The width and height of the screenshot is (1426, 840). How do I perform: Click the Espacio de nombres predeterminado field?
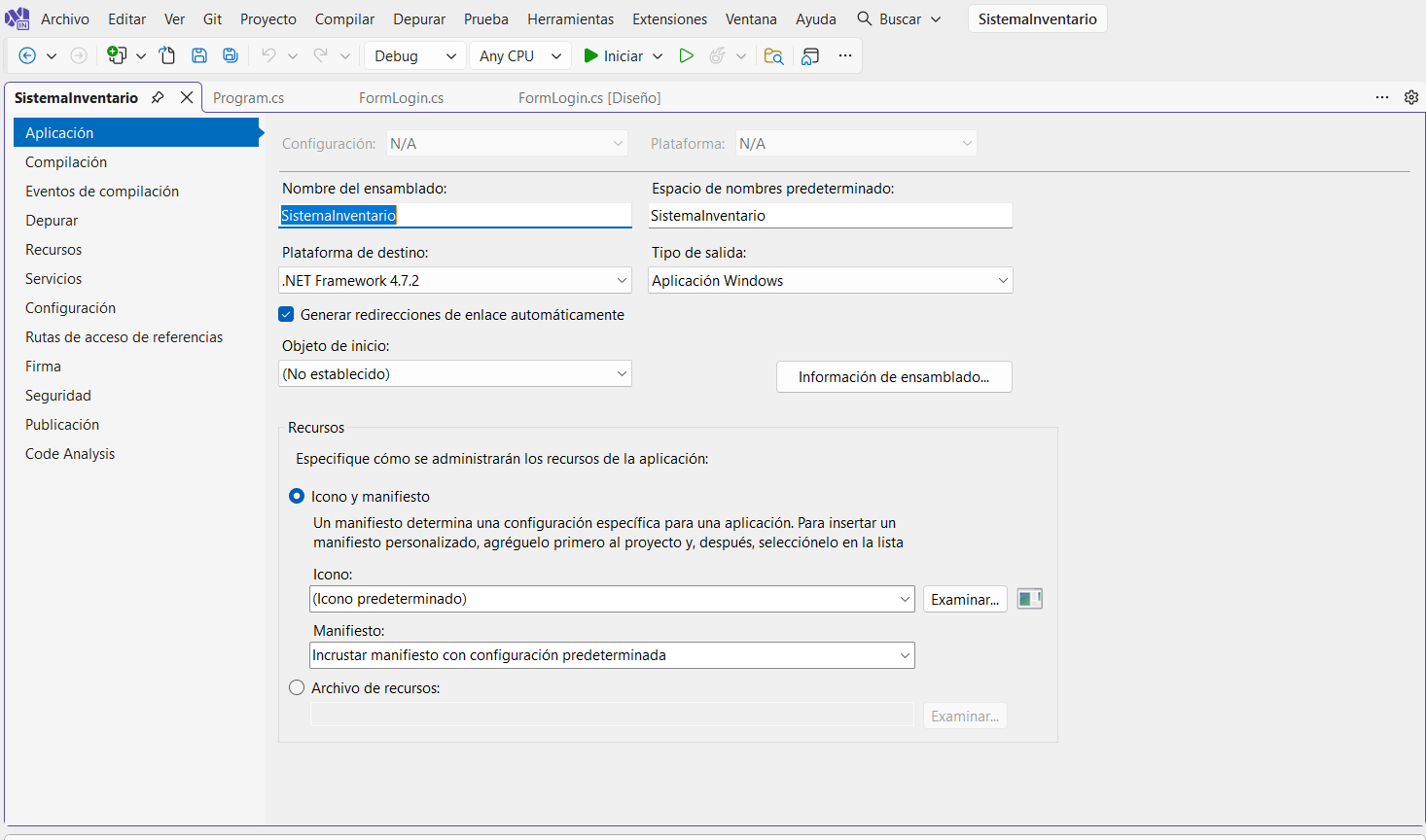pos(830,216)
